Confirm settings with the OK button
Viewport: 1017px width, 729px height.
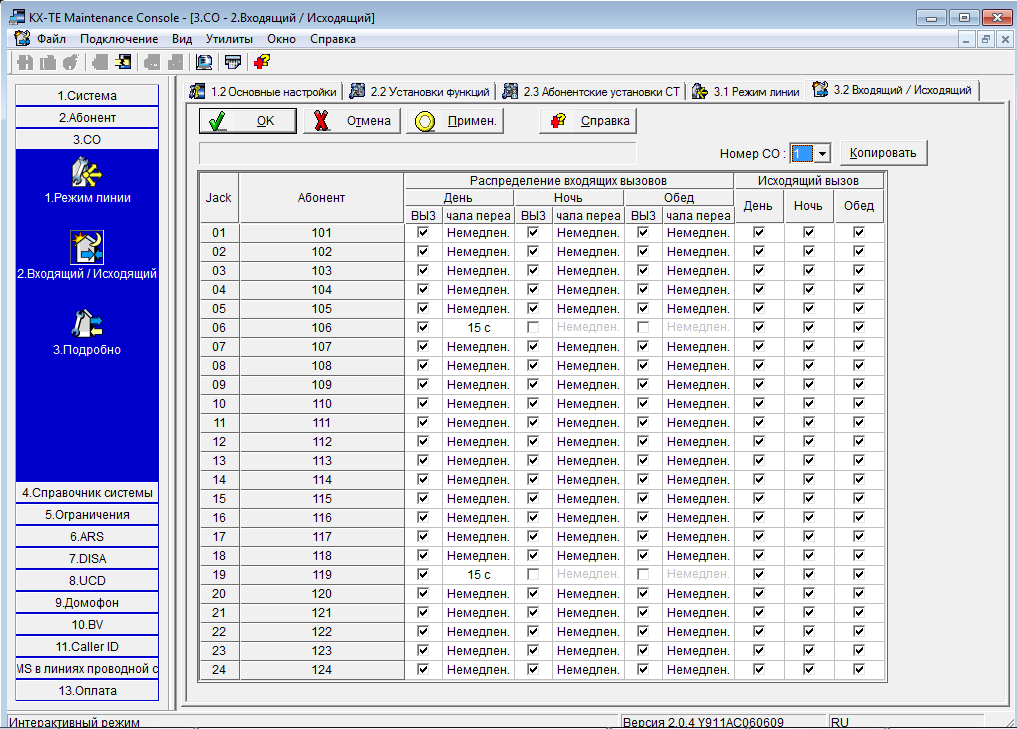pyautogui.click(x=247, y=121)
